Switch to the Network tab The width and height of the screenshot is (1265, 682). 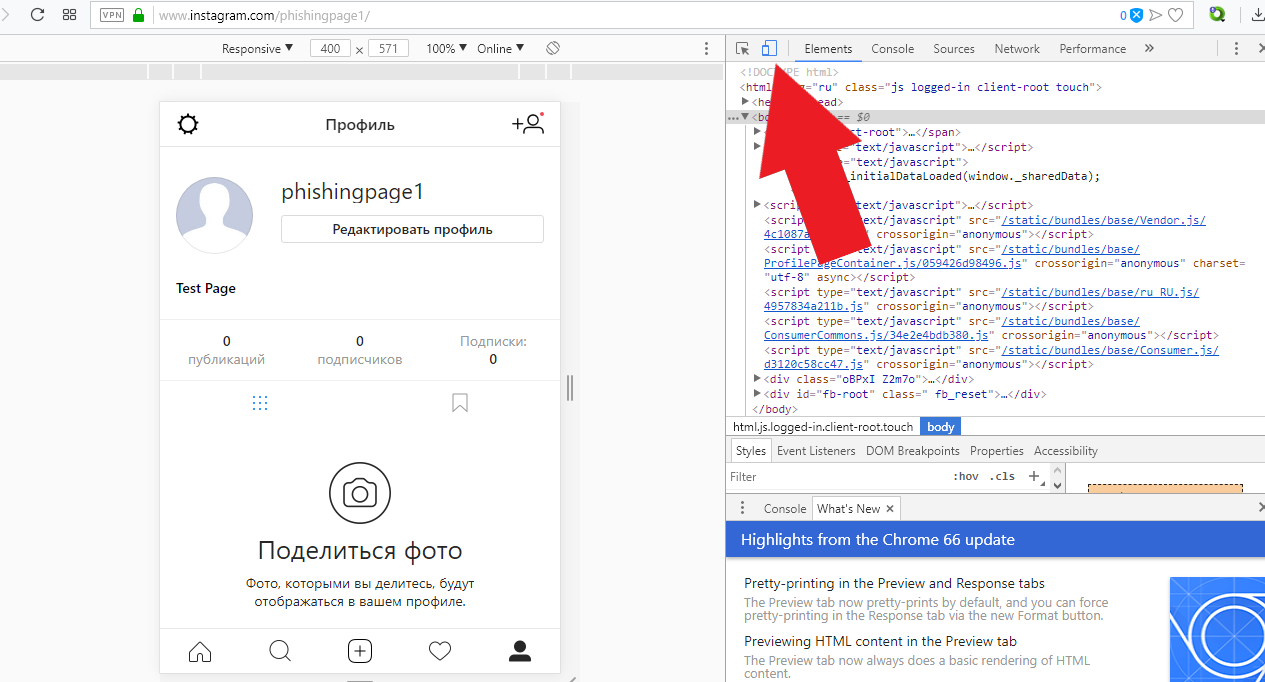click(1016, 49)
